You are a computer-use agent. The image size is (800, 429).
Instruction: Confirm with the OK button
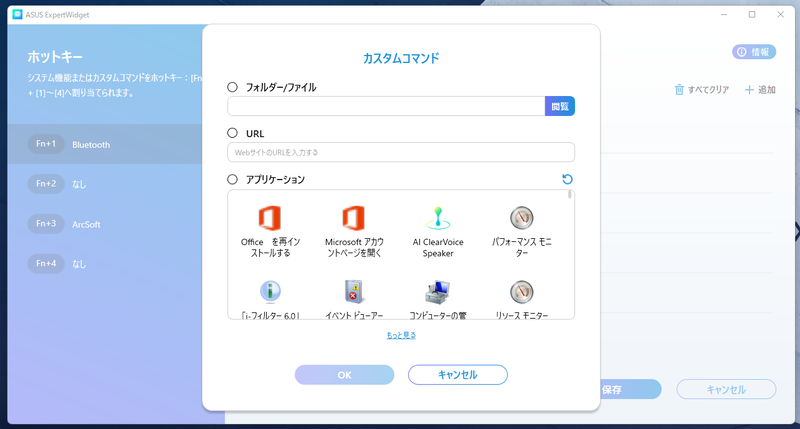344,375
